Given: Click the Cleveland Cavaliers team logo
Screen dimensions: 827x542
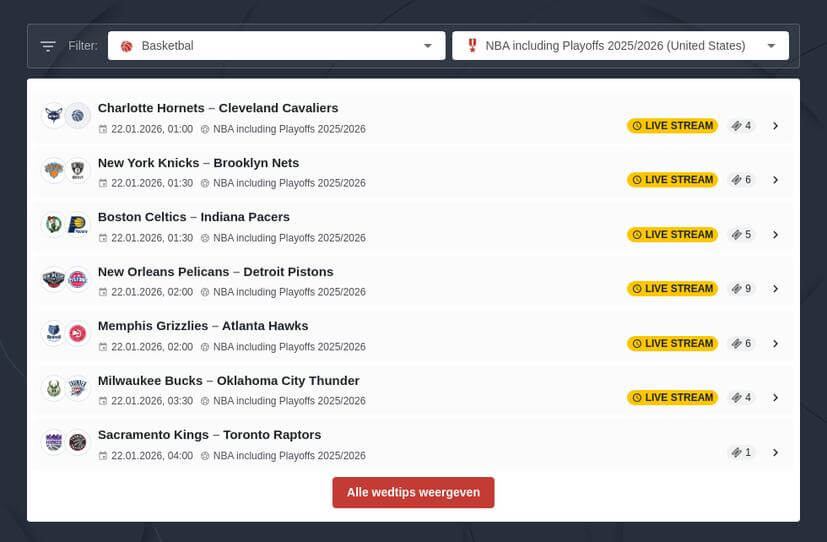Looking at the screenshot, I should (x=78, y=115).
